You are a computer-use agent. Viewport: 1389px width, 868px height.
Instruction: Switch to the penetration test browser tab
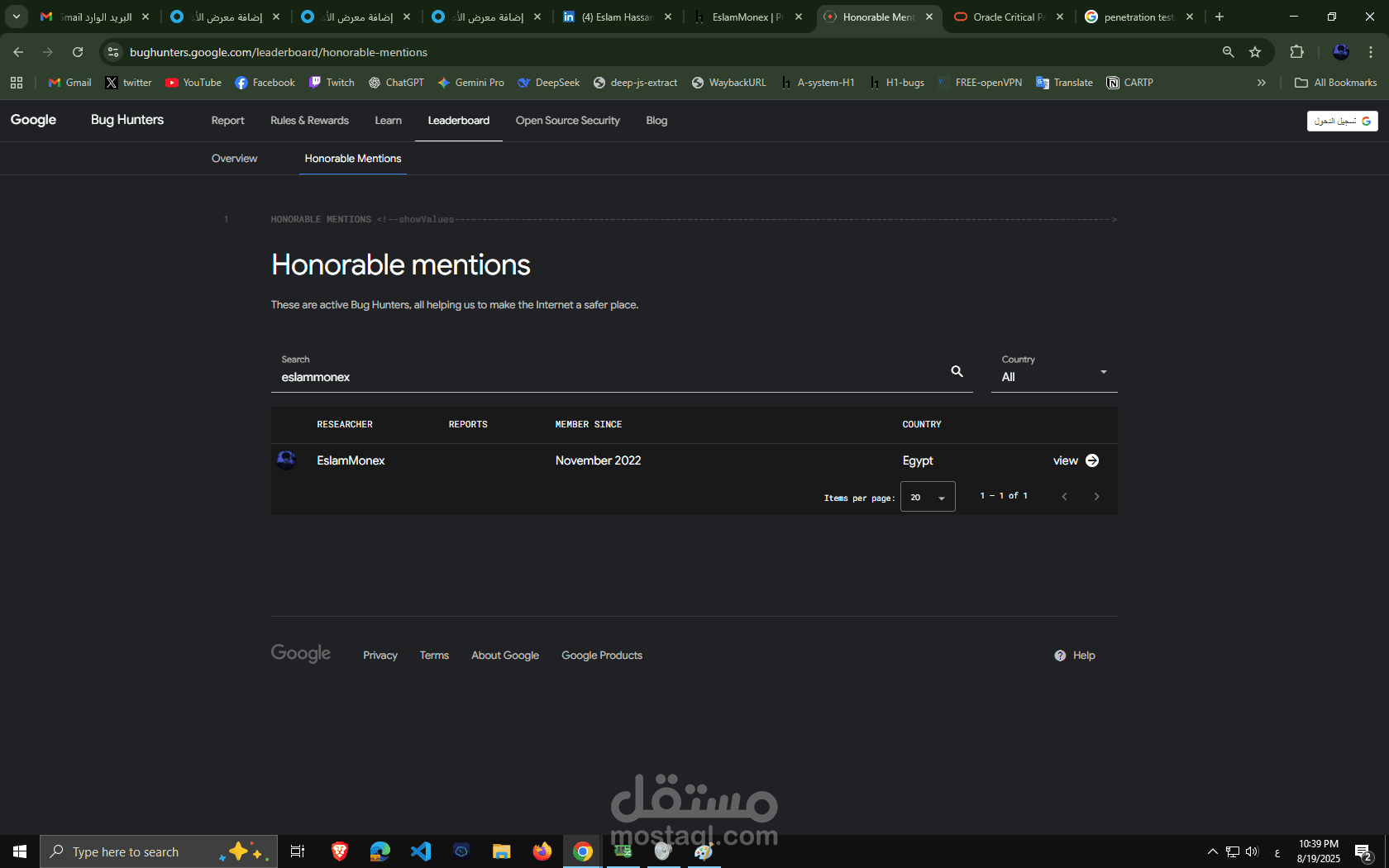click(x=1139, y=17)
